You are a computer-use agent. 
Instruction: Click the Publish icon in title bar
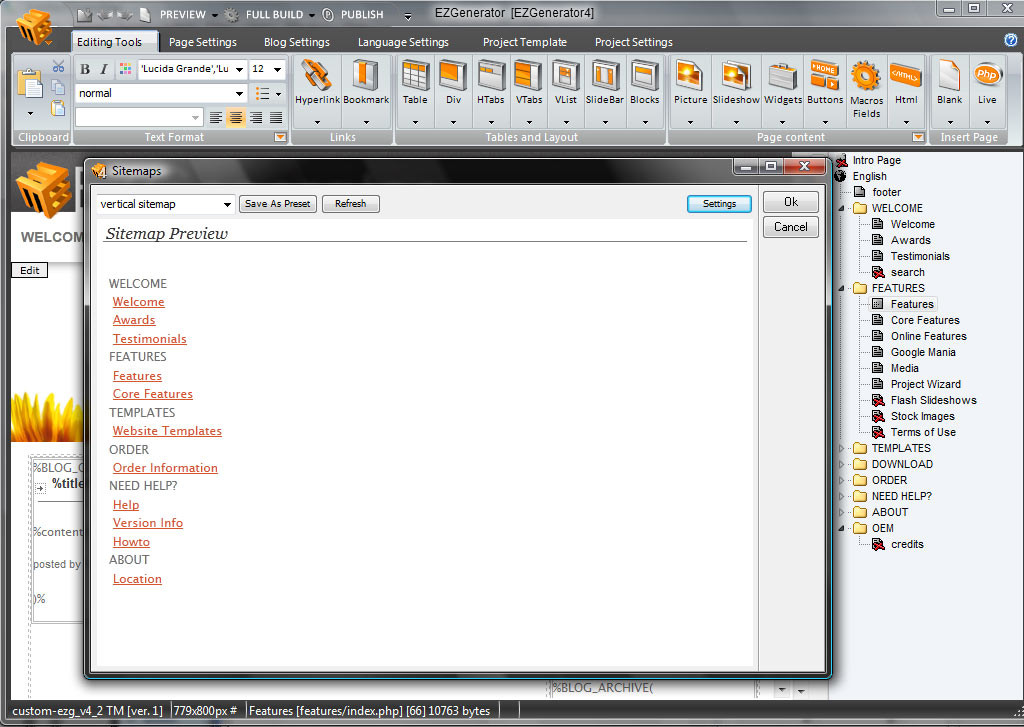[x=328, y=14]
